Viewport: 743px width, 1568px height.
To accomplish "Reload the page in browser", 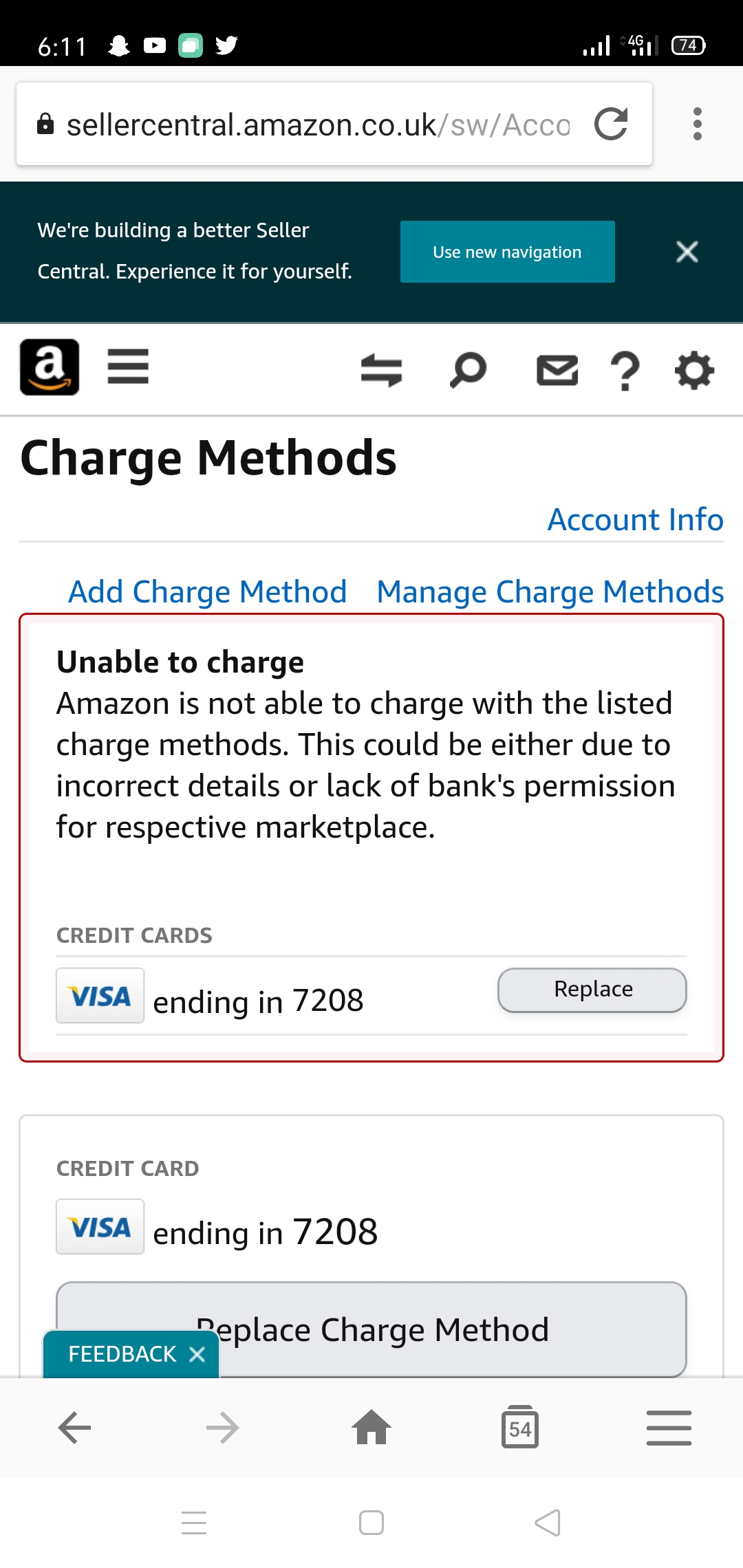I will click(x=611, y=124).
